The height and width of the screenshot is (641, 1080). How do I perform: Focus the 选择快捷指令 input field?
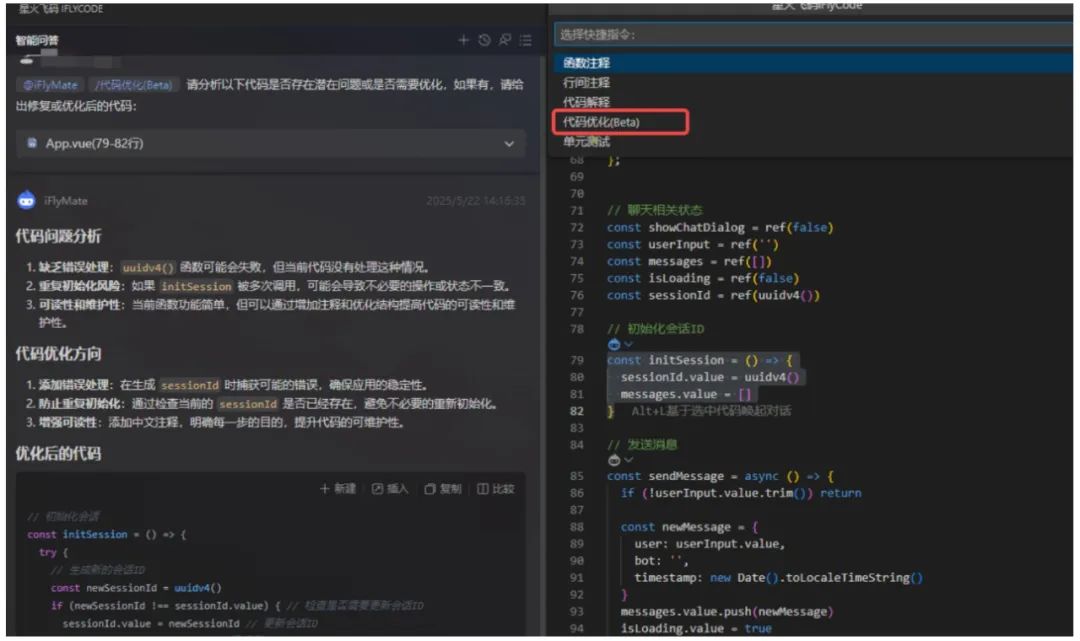[813, 34]
